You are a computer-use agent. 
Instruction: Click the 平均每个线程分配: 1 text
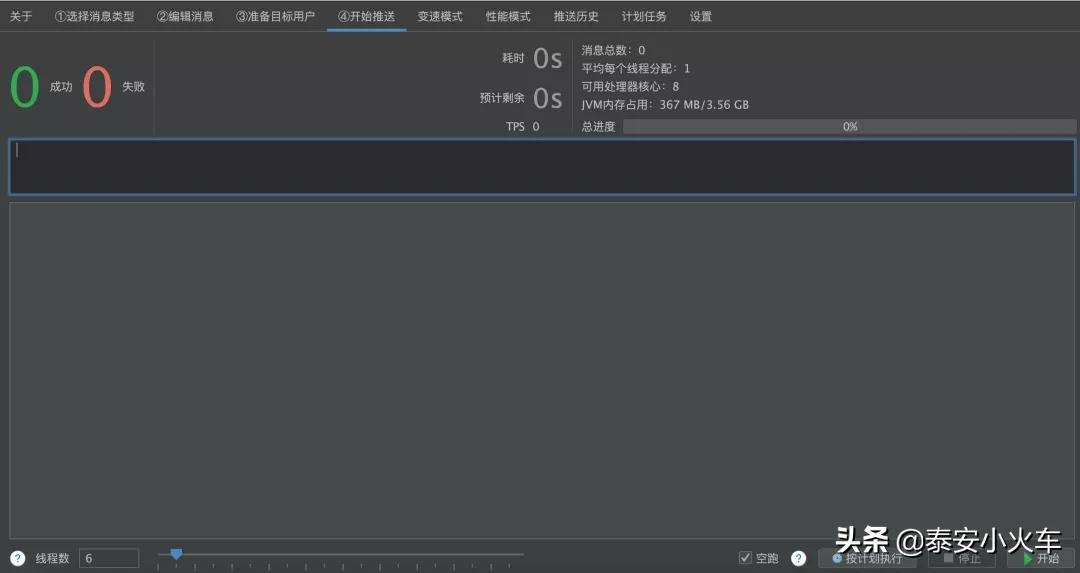point(635,68)
